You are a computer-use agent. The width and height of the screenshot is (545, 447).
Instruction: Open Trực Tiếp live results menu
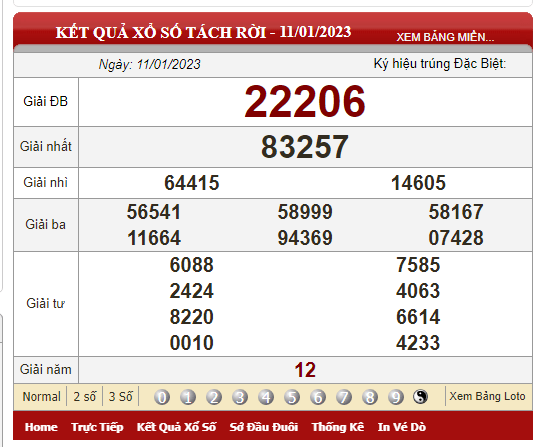[97, 427]
